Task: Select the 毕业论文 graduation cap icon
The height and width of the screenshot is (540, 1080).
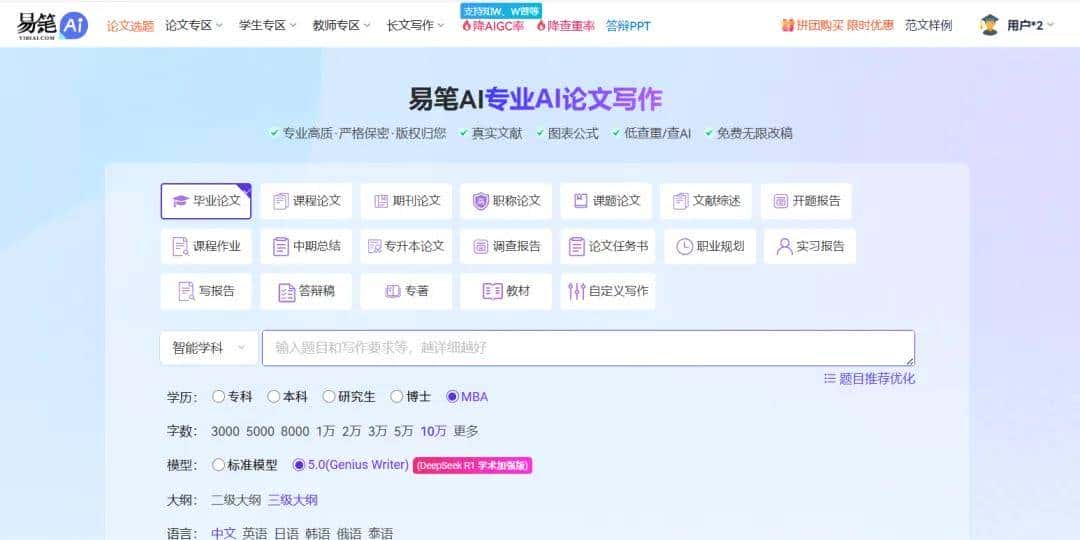Action: (180, 201)
